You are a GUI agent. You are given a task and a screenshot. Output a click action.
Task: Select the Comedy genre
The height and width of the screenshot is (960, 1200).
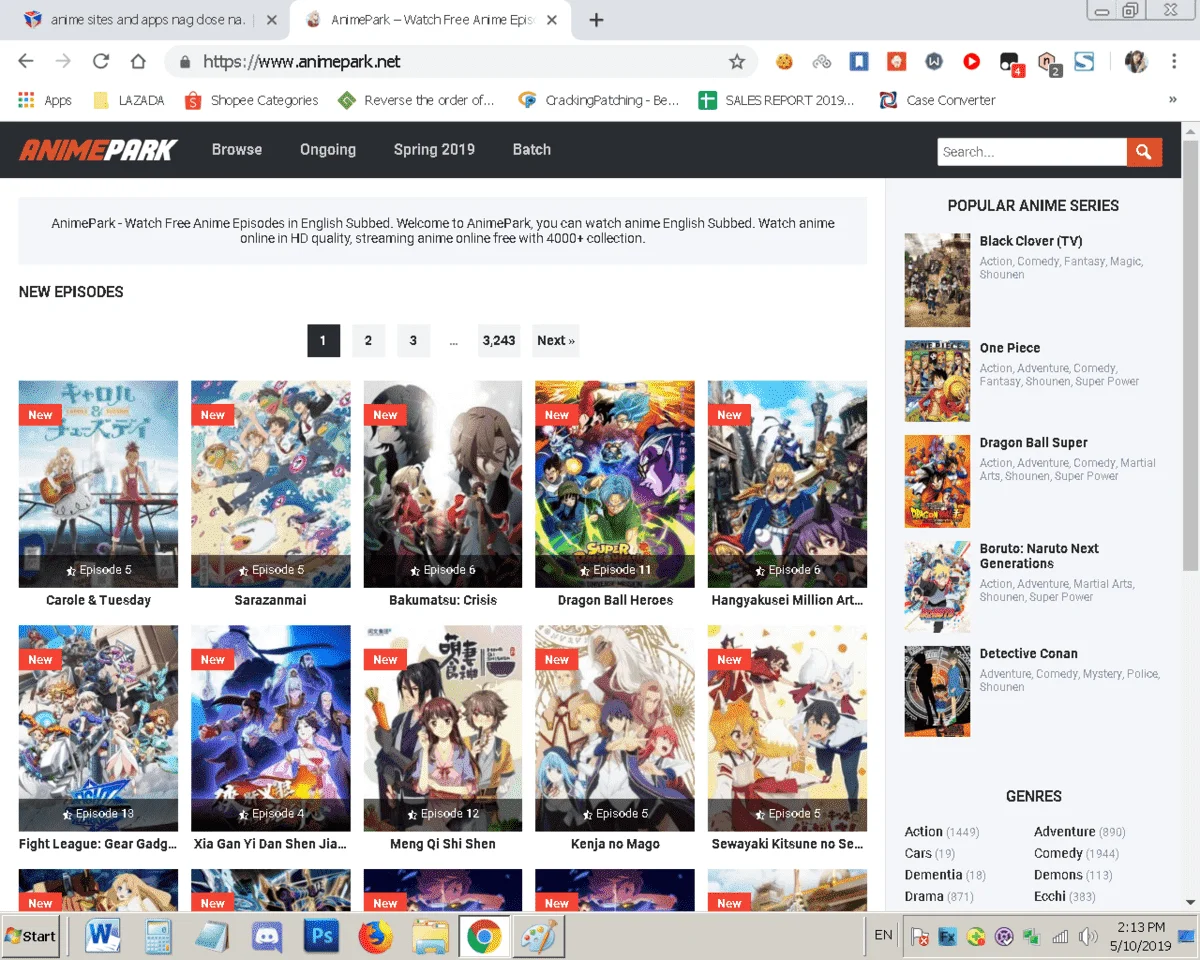(1058, 854)
